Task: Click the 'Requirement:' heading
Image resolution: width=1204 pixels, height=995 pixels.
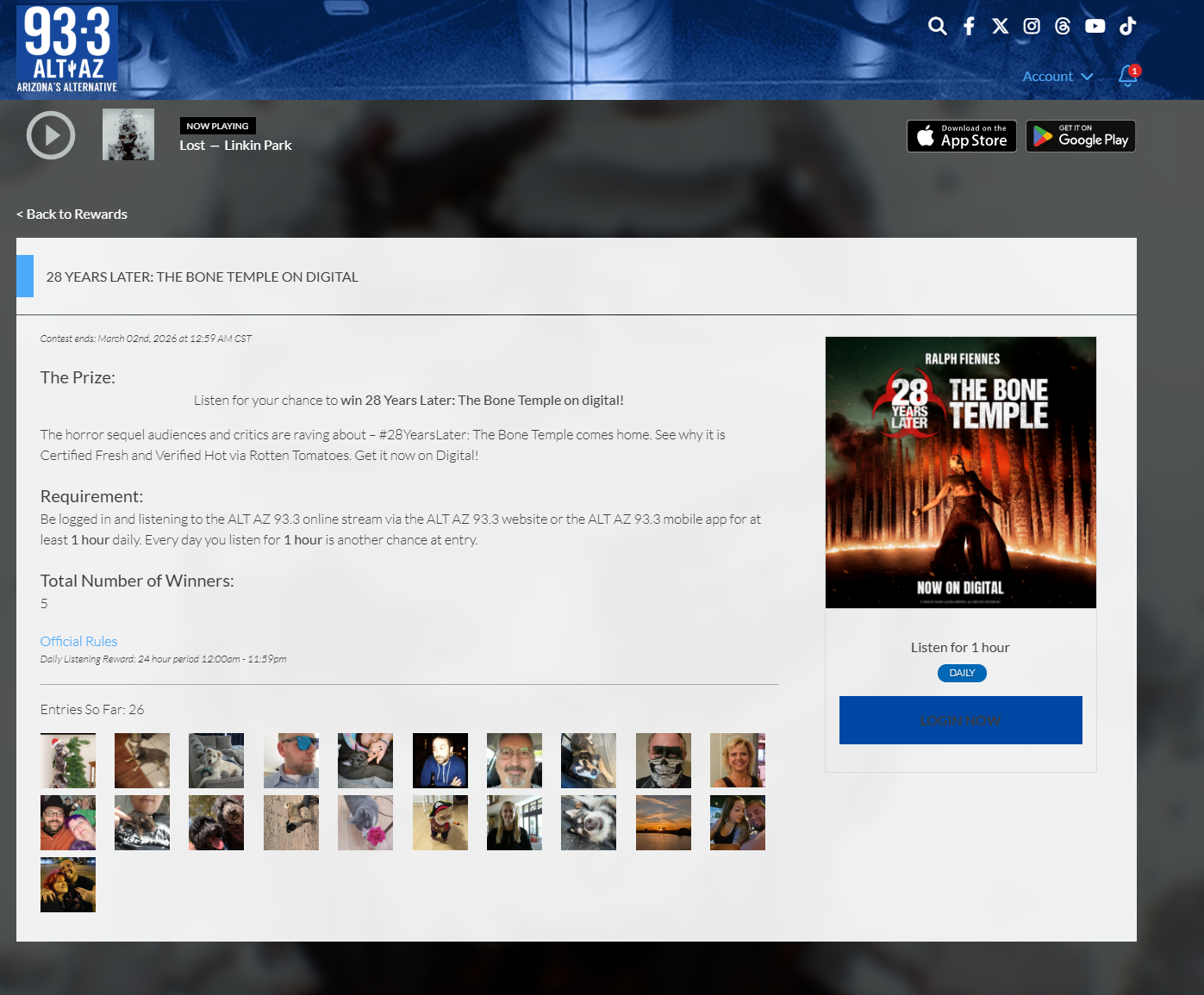Action: (91, 497)
